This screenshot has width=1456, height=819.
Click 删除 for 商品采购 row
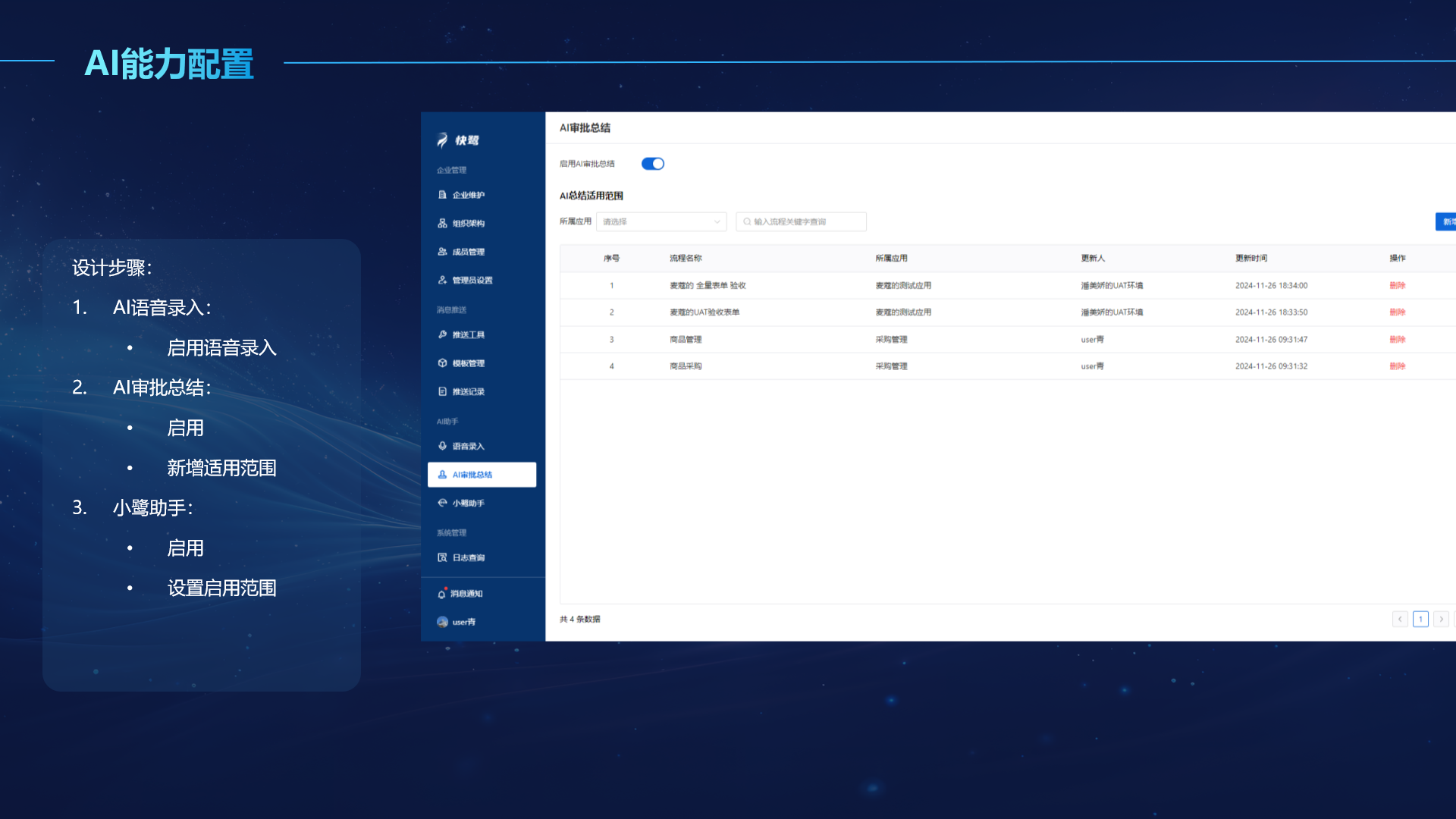click(x=1397, y=366)
